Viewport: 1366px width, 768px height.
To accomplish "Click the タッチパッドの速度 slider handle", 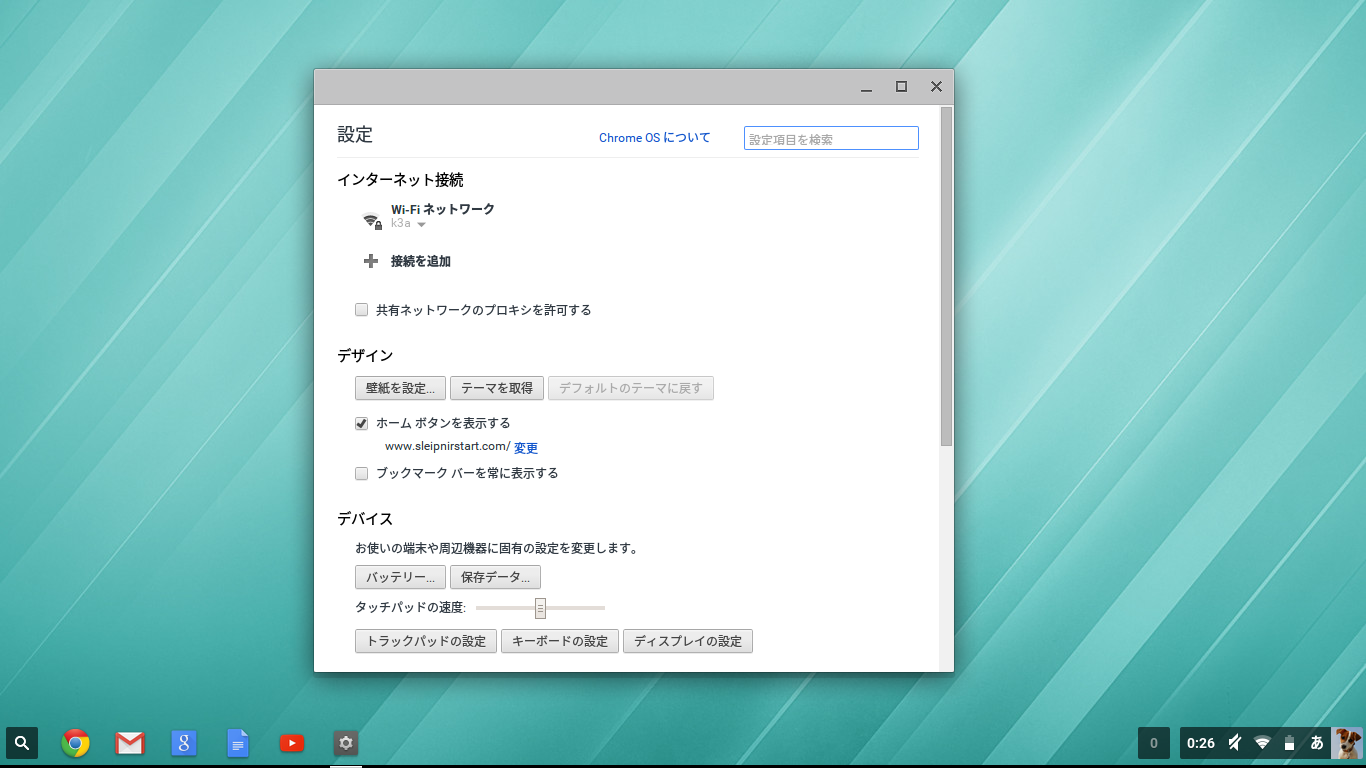I will click(x=540, y=608).
